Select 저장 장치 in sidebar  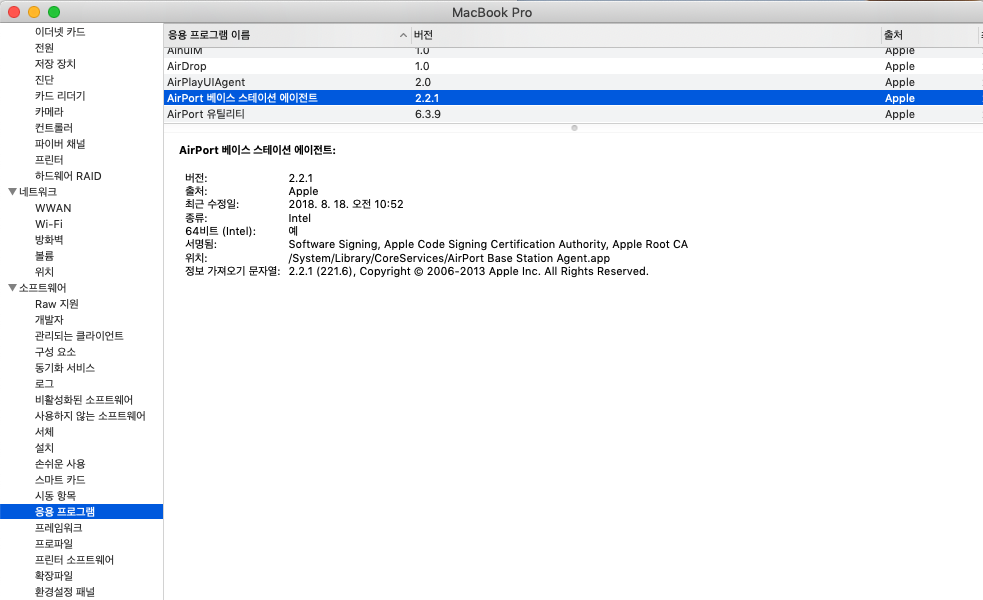[x=55, y=64]
